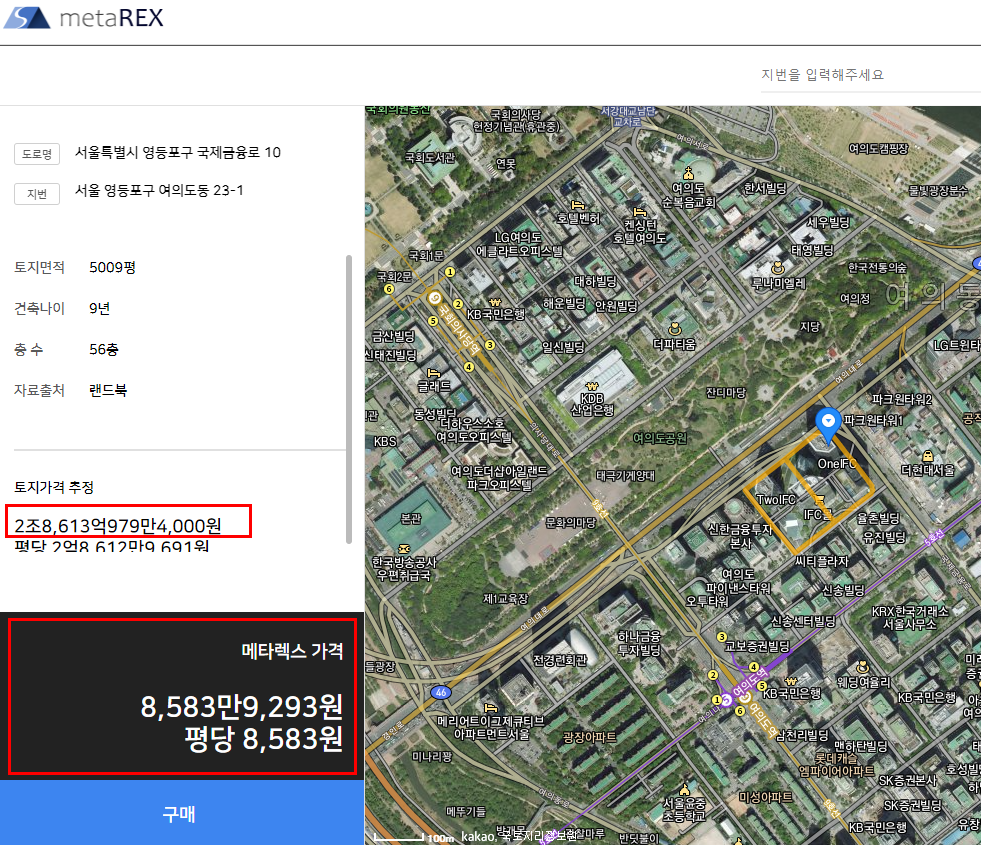Screen dimensions: 981x845
Task: Click the 국회의사당역 exit 6 marker
Action: (x=389, y=289)
